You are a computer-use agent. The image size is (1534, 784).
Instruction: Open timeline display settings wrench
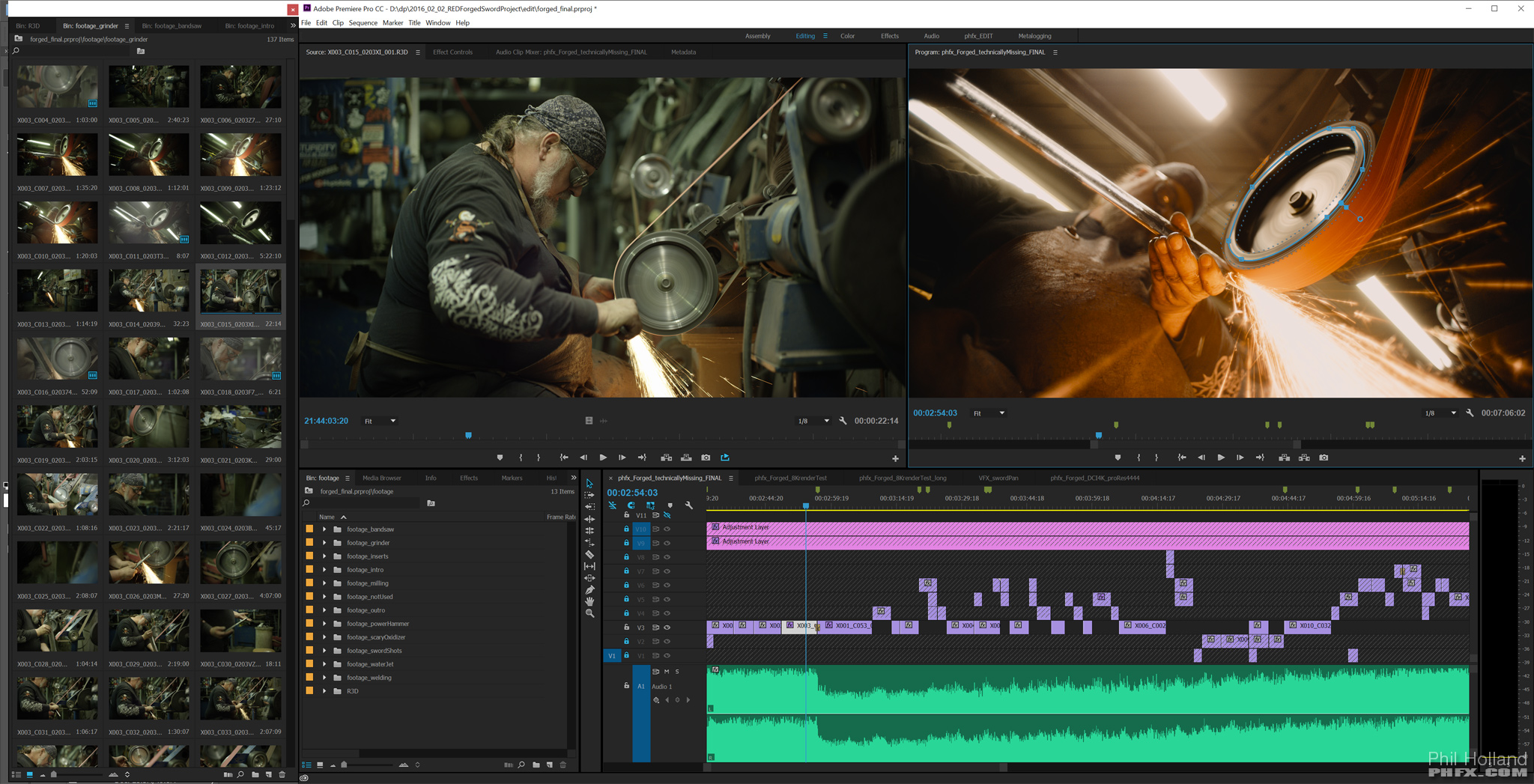689,505
